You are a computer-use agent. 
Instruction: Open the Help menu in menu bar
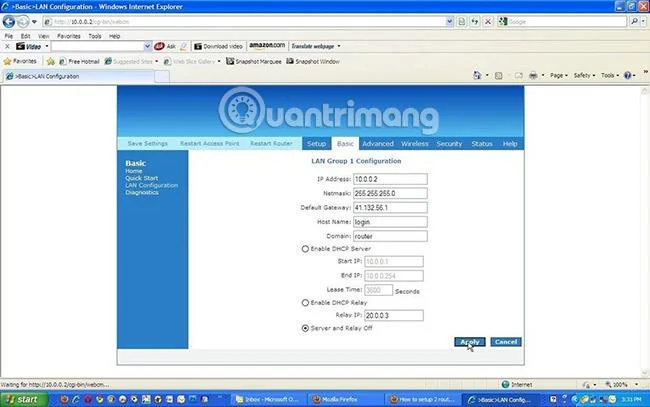pyautogui.click(x=114, y=36)
